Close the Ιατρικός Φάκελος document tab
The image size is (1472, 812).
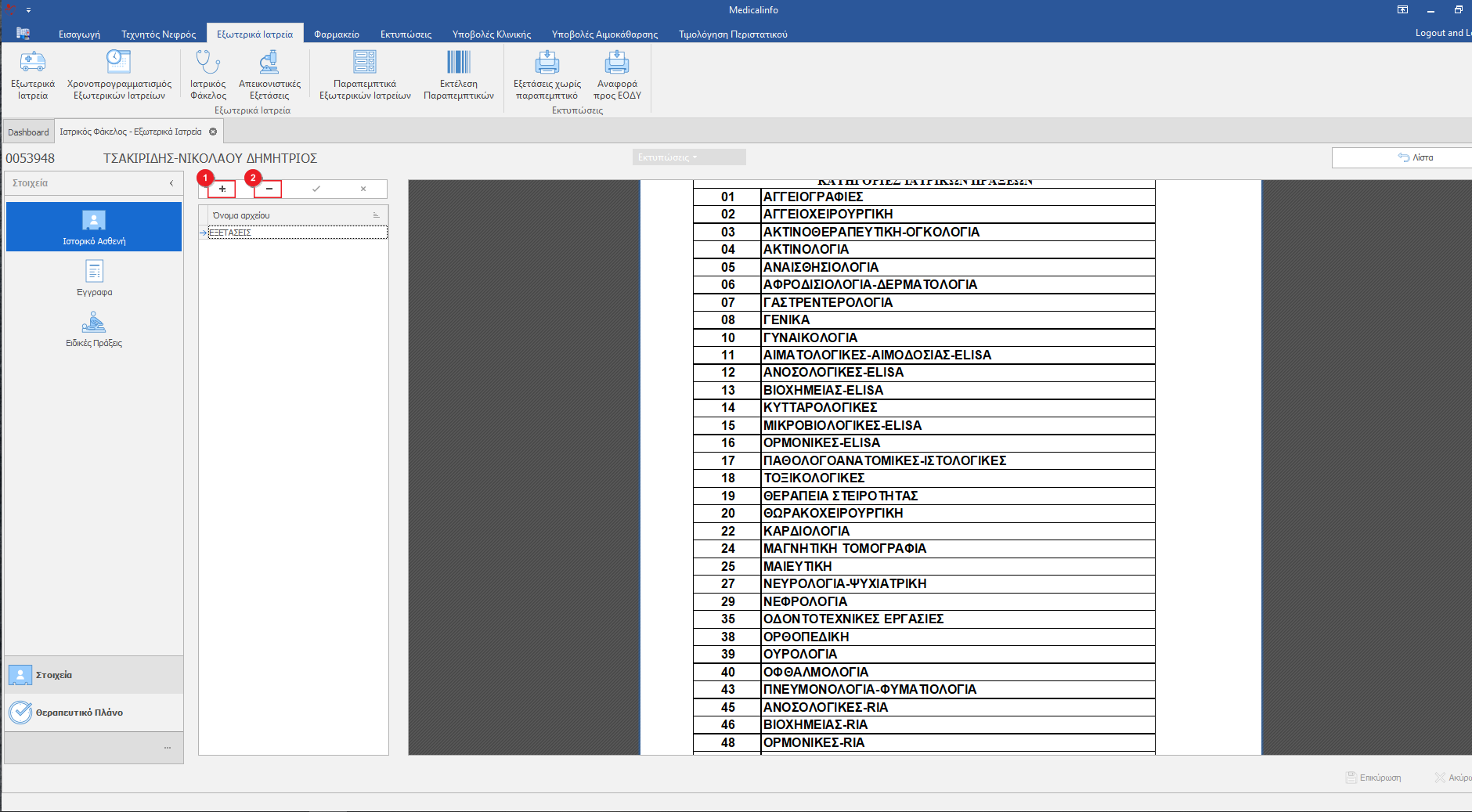tap(213, 132)
